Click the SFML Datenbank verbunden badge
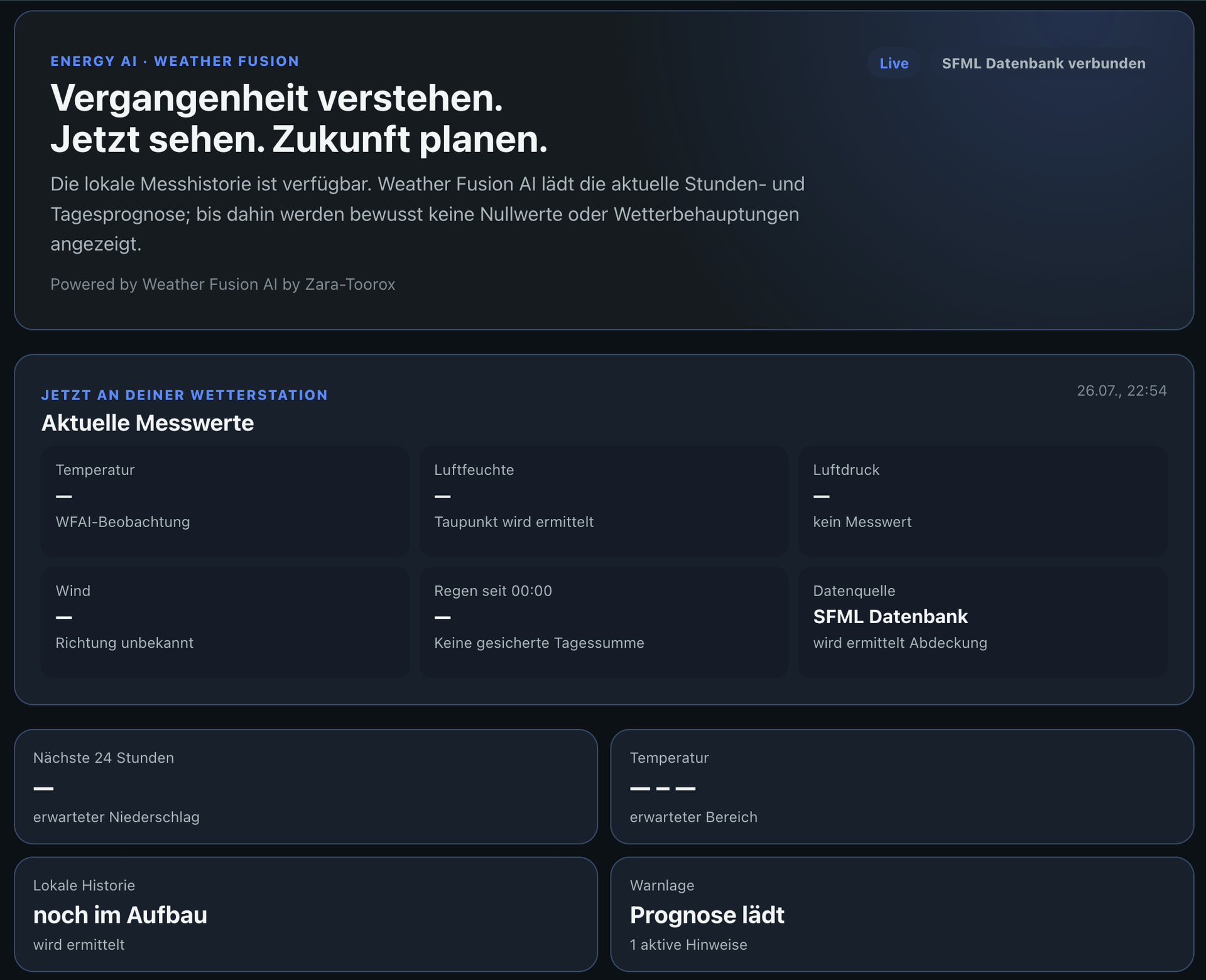 point(1043,63)
